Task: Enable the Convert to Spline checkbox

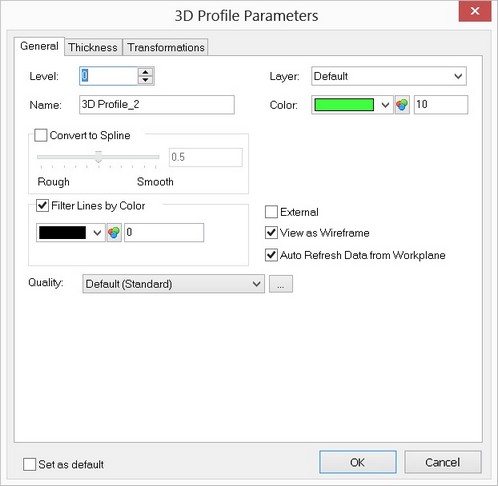Action: tap(41, 135)
